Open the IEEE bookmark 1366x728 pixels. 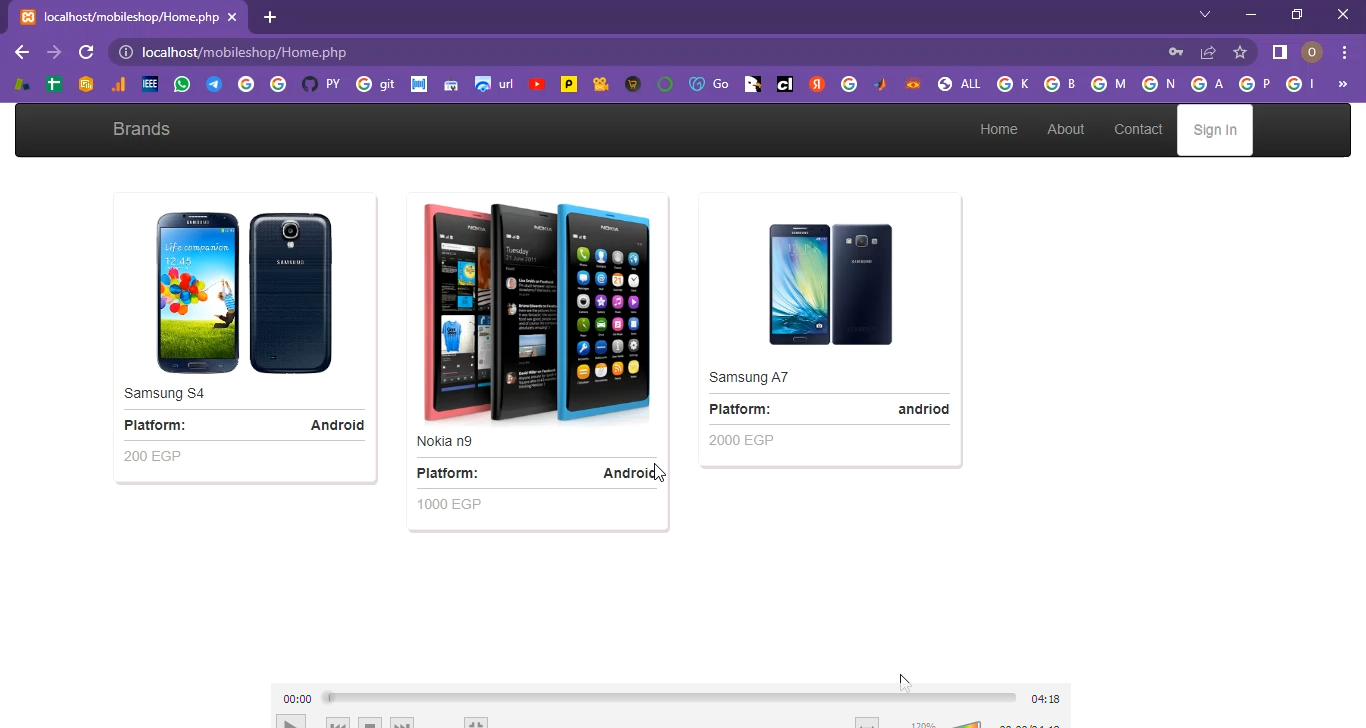(x=150, y=85)
